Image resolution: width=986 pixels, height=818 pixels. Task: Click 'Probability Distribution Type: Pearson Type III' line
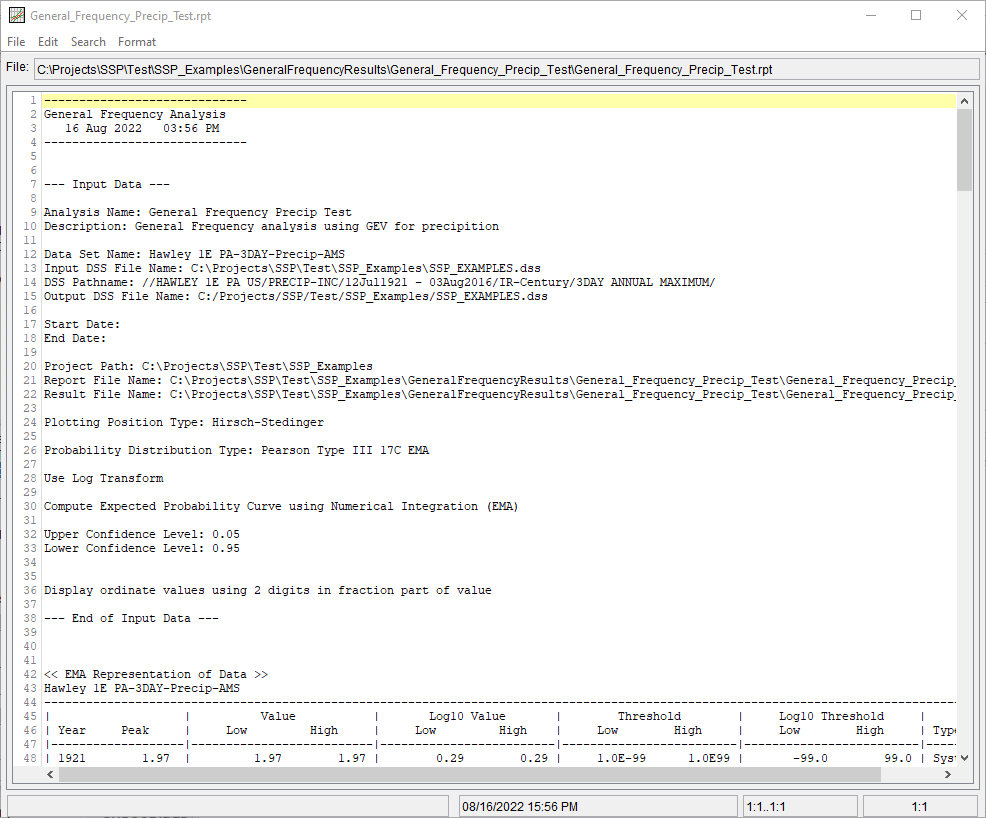[x=236, y=450]
